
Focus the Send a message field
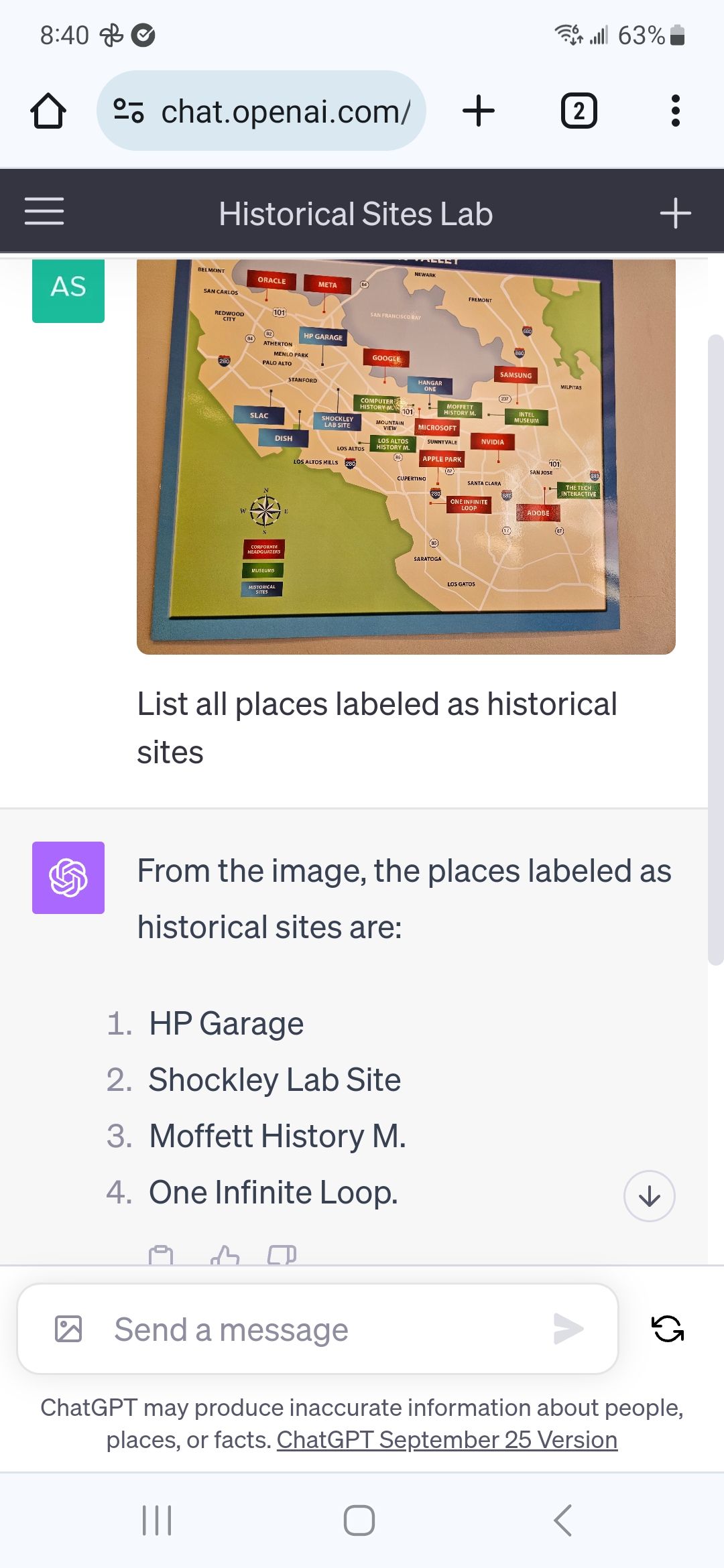pyautogui.click(x=318, y=1329)
